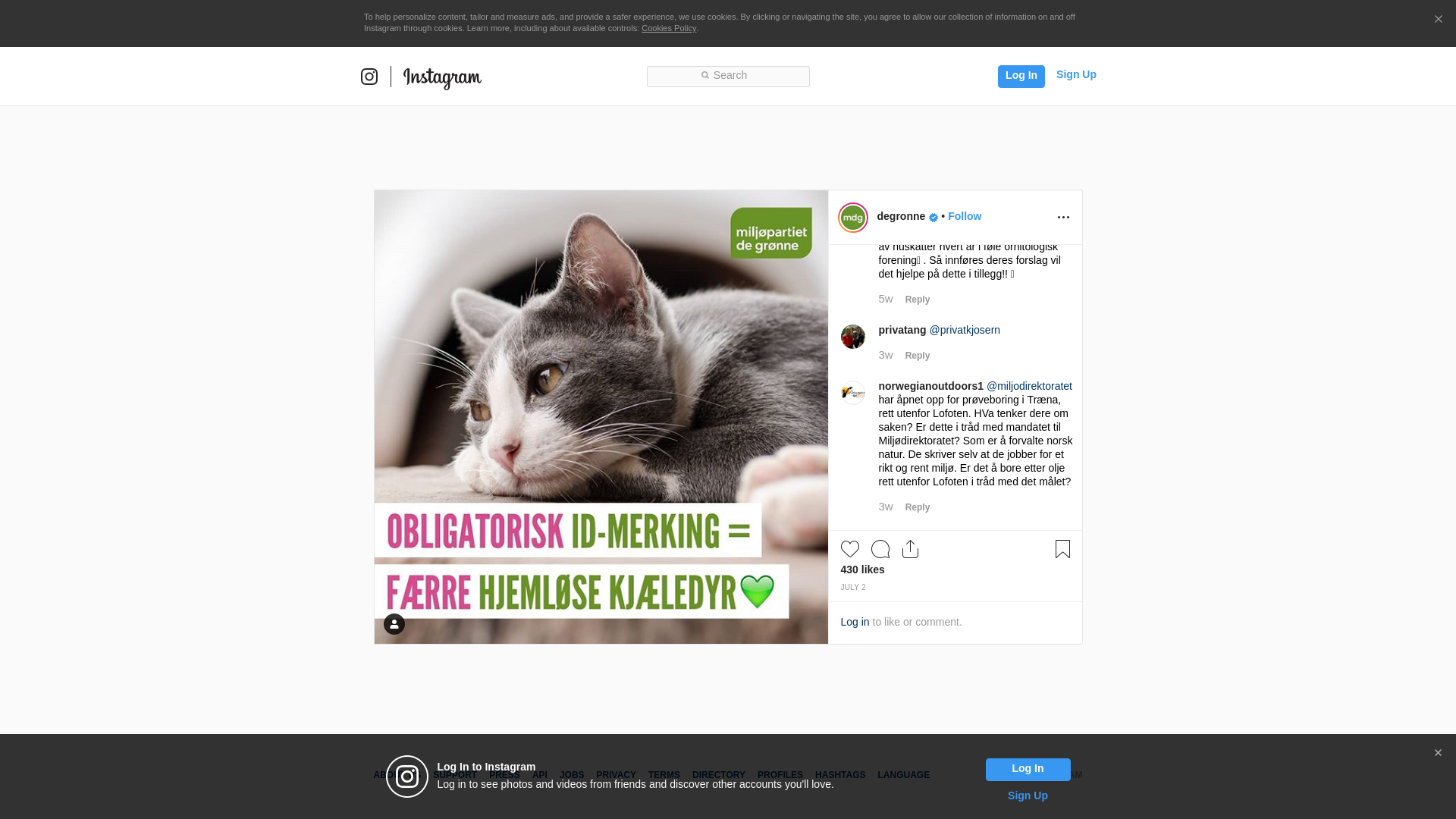Open Cookies Policy link

point(668,28)
